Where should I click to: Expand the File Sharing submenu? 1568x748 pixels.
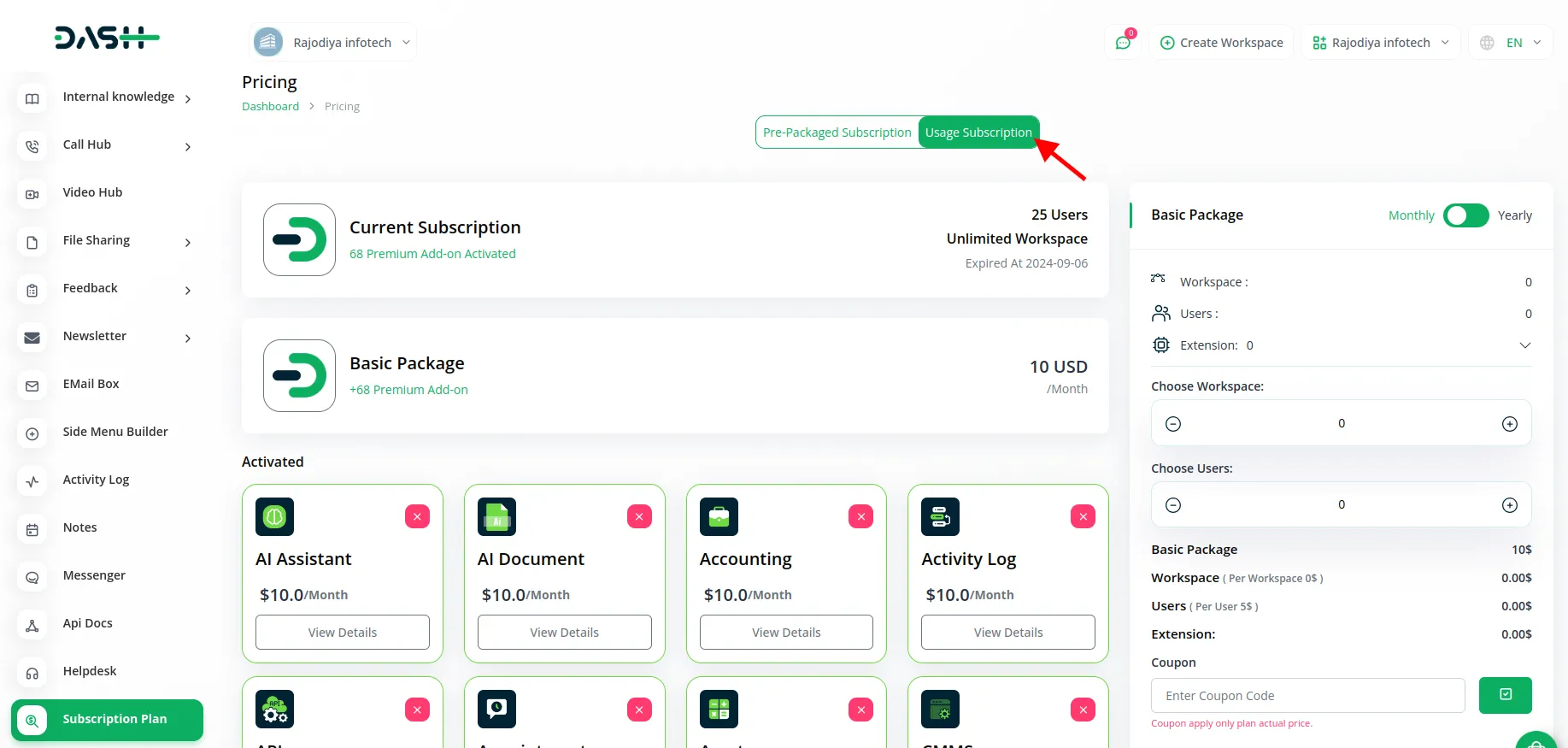coord(188,243)
